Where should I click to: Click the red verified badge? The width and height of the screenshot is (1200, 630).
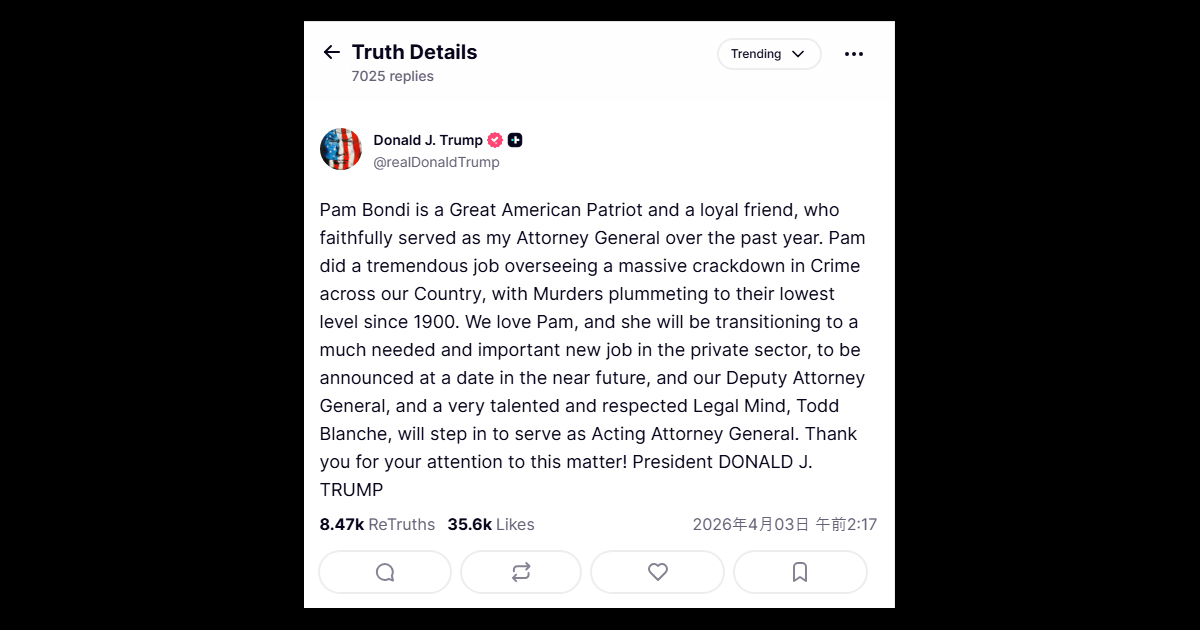(495, 140)
